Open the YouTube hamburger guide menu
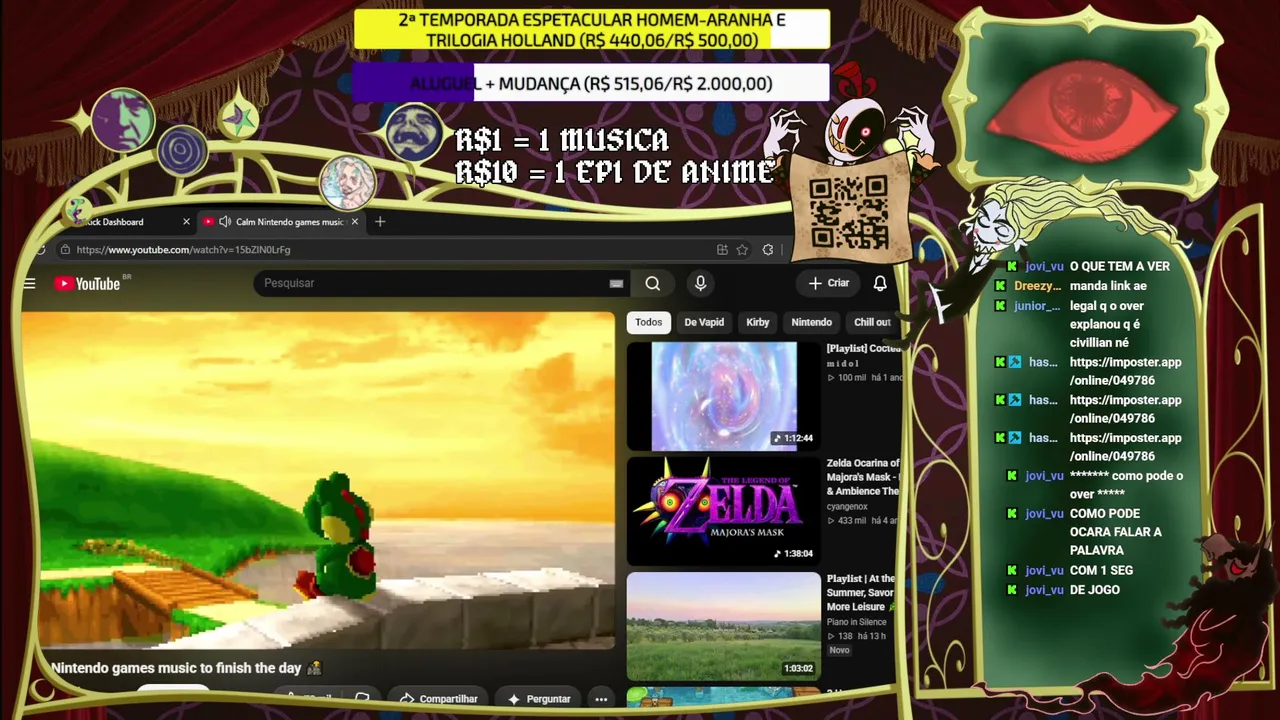Image resolution: width=1280 pixels, height=720 pixels. [x=29, y=284]
